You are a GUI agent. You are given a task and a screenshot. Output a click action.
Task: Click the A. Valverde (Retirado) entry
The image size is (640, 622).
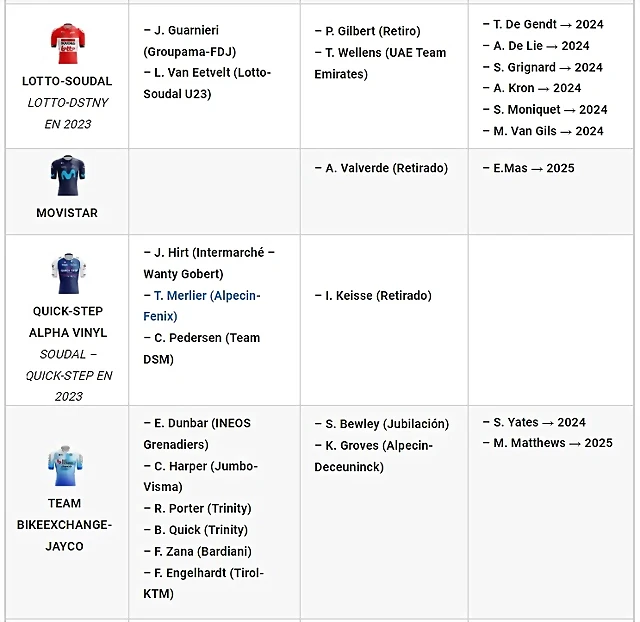coord(381,168)
